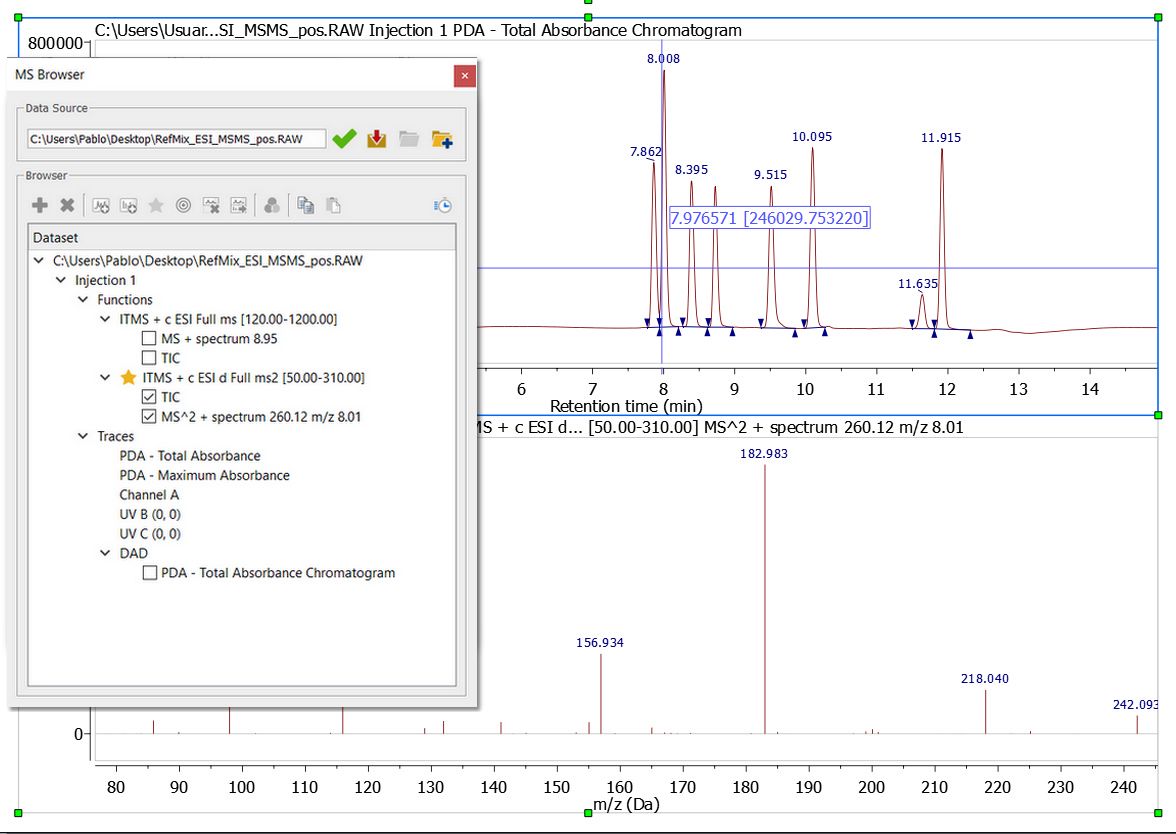Screen dimensions: 1176x834
Task: Click the 218.040 spectrum peak label
Action: pos(985,679)
